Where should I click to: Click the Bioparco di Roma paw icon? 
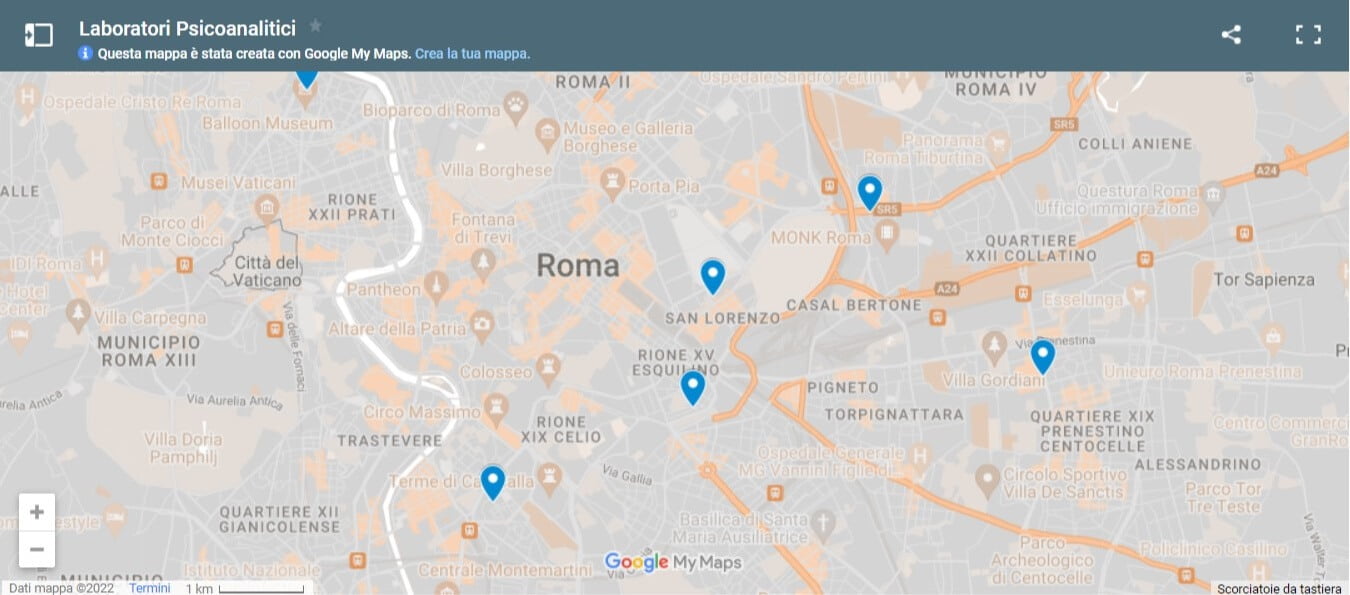coord(515,104)
